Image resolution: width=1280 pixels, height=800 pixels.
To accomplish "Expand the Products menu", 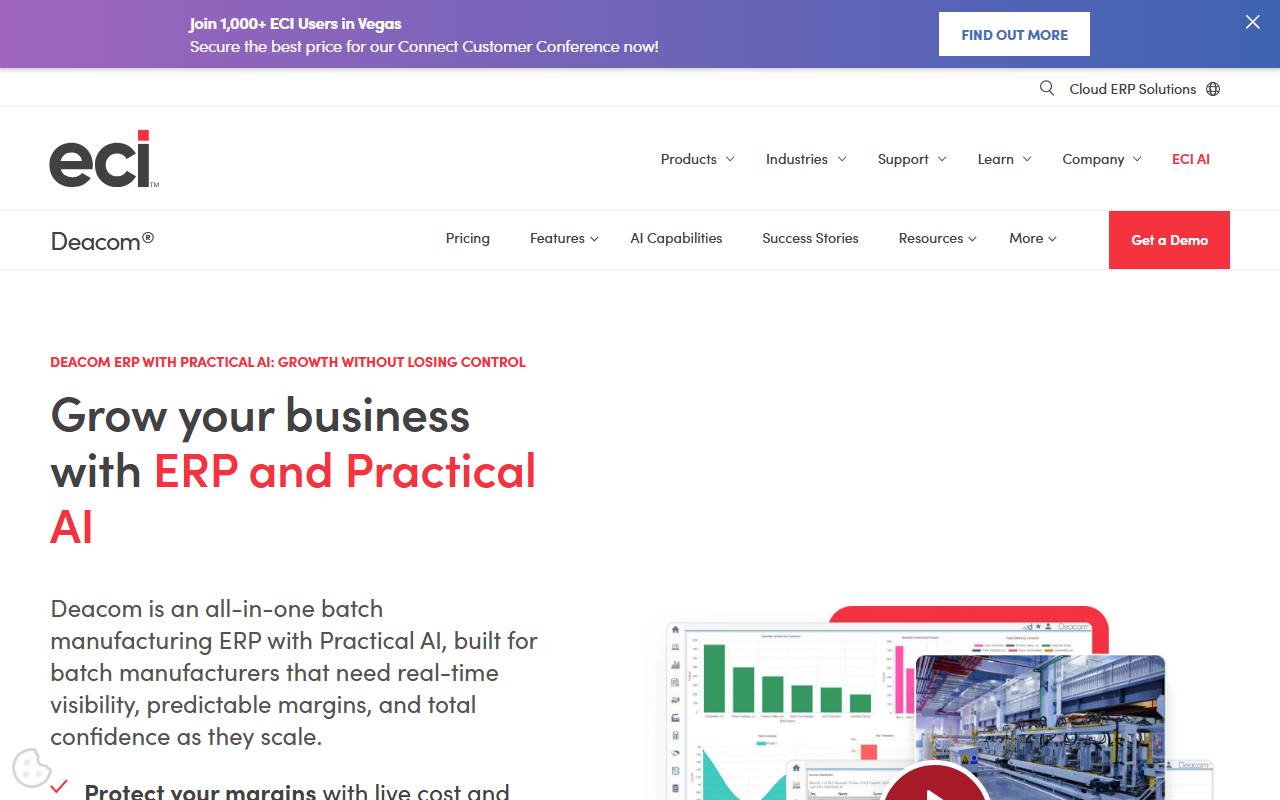I will coord(697,159).
